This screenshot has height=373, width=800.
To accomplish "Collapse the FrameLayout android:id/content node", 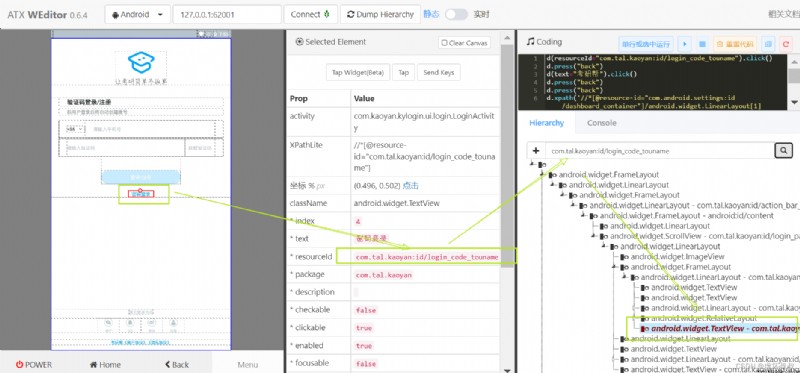I will point(584,216).
